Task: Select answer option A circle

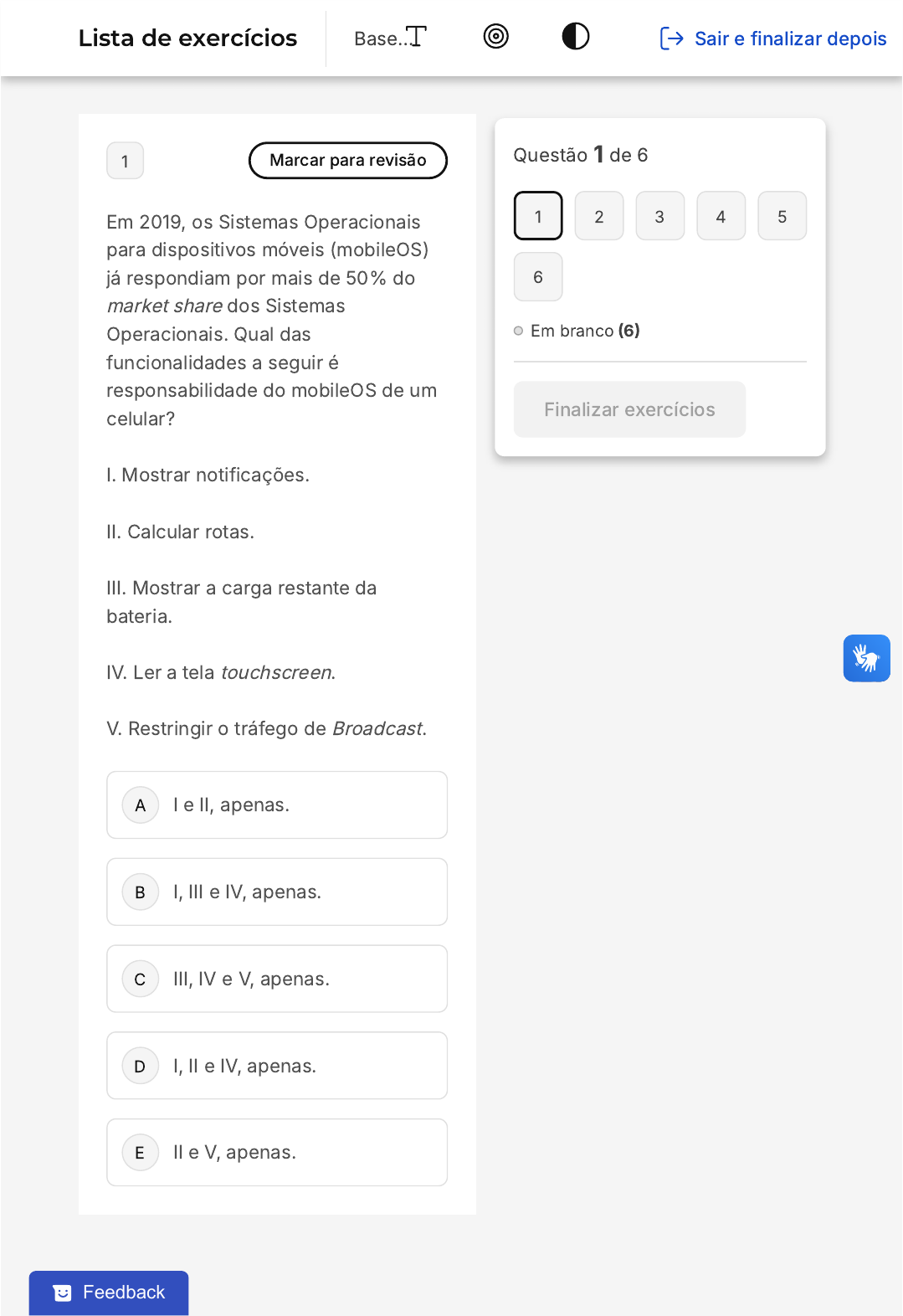Action: [141, 805]
